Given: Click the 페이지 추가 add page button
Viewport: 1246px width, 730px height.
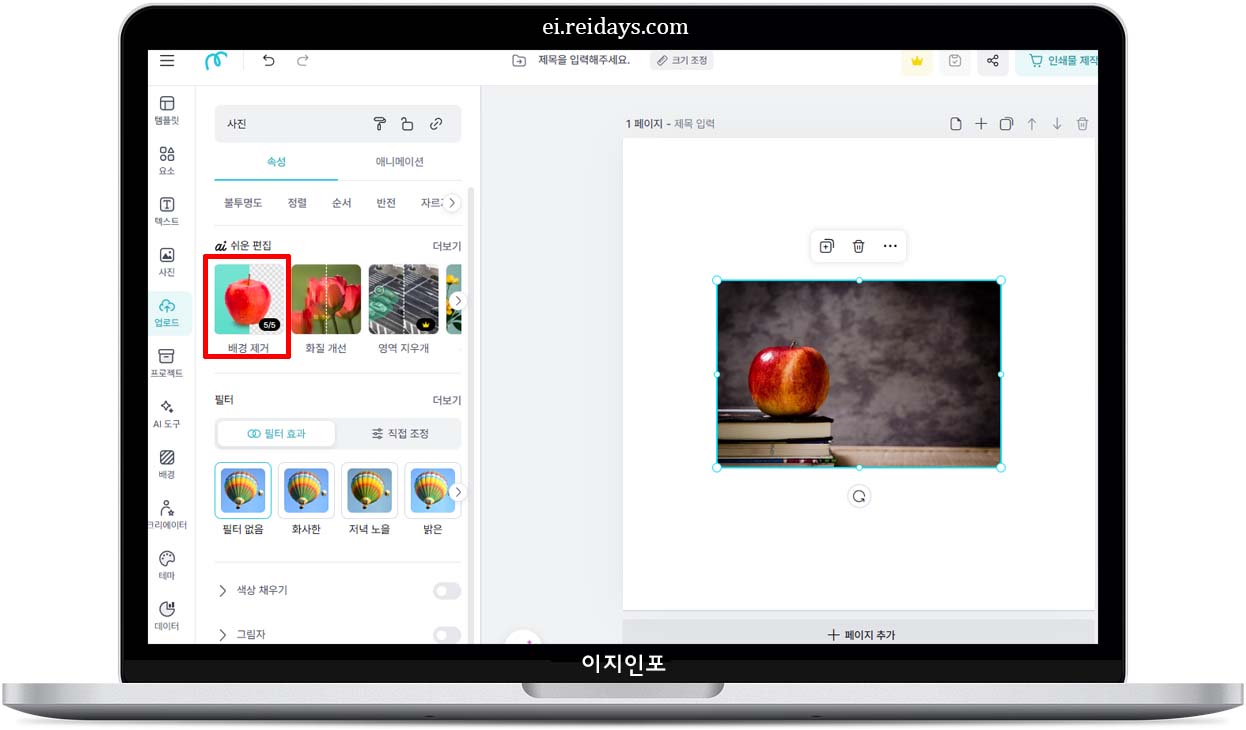Looking at the screenshot, I should click(x=858, y=633).
